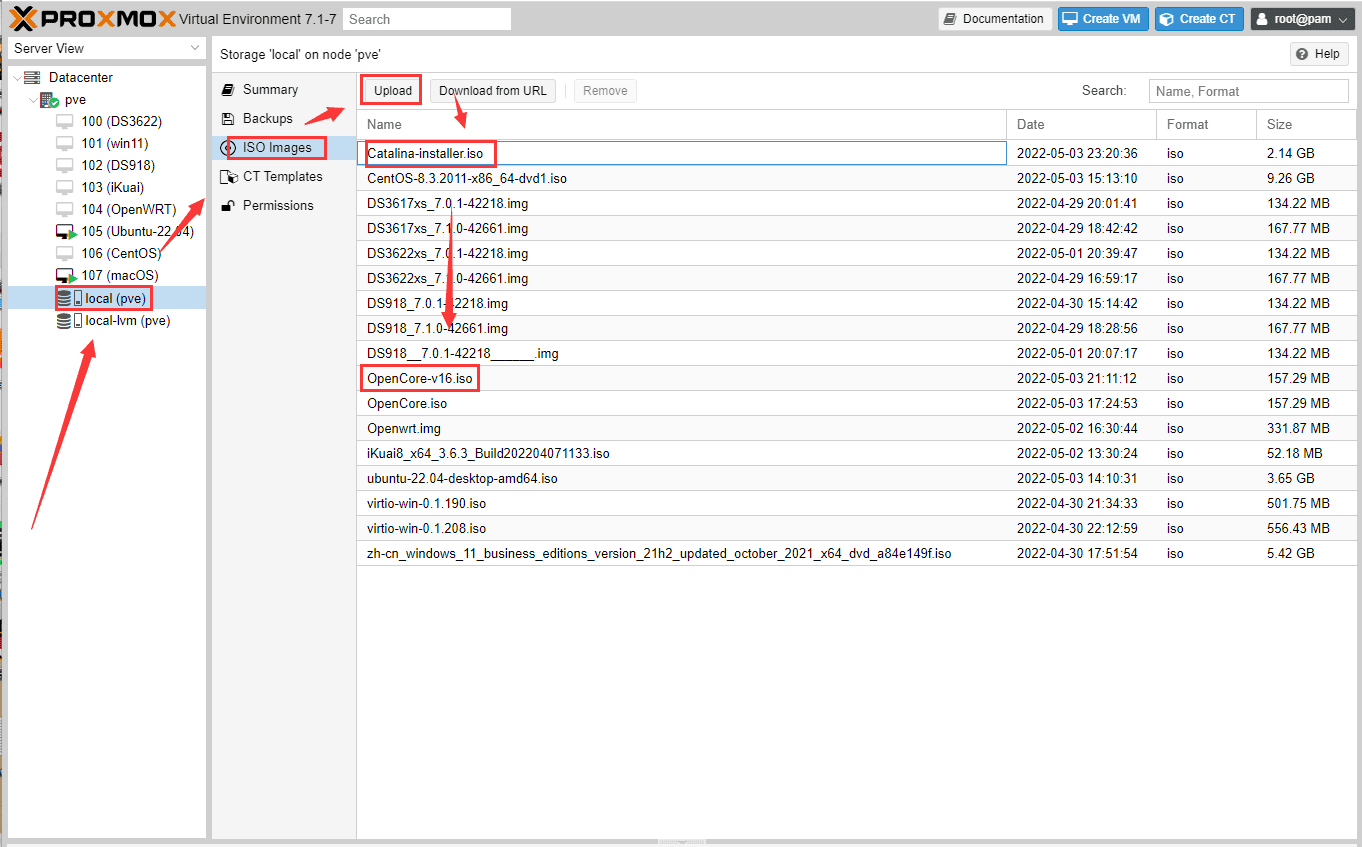Click the monitor icon for VM 104 (OpenWRT)

click(65, 209)
